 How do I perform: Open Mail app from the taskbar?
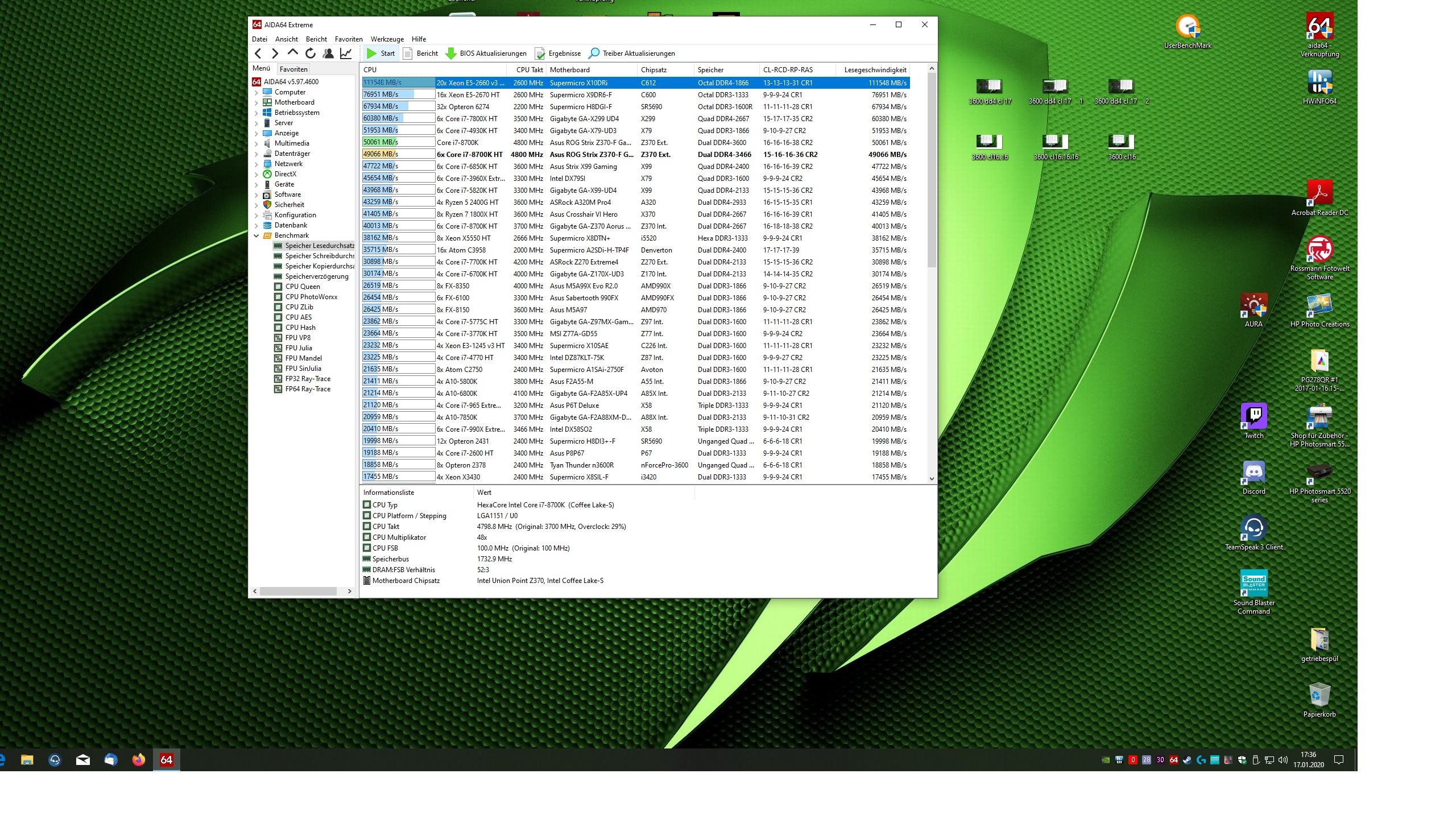(82, 760)
